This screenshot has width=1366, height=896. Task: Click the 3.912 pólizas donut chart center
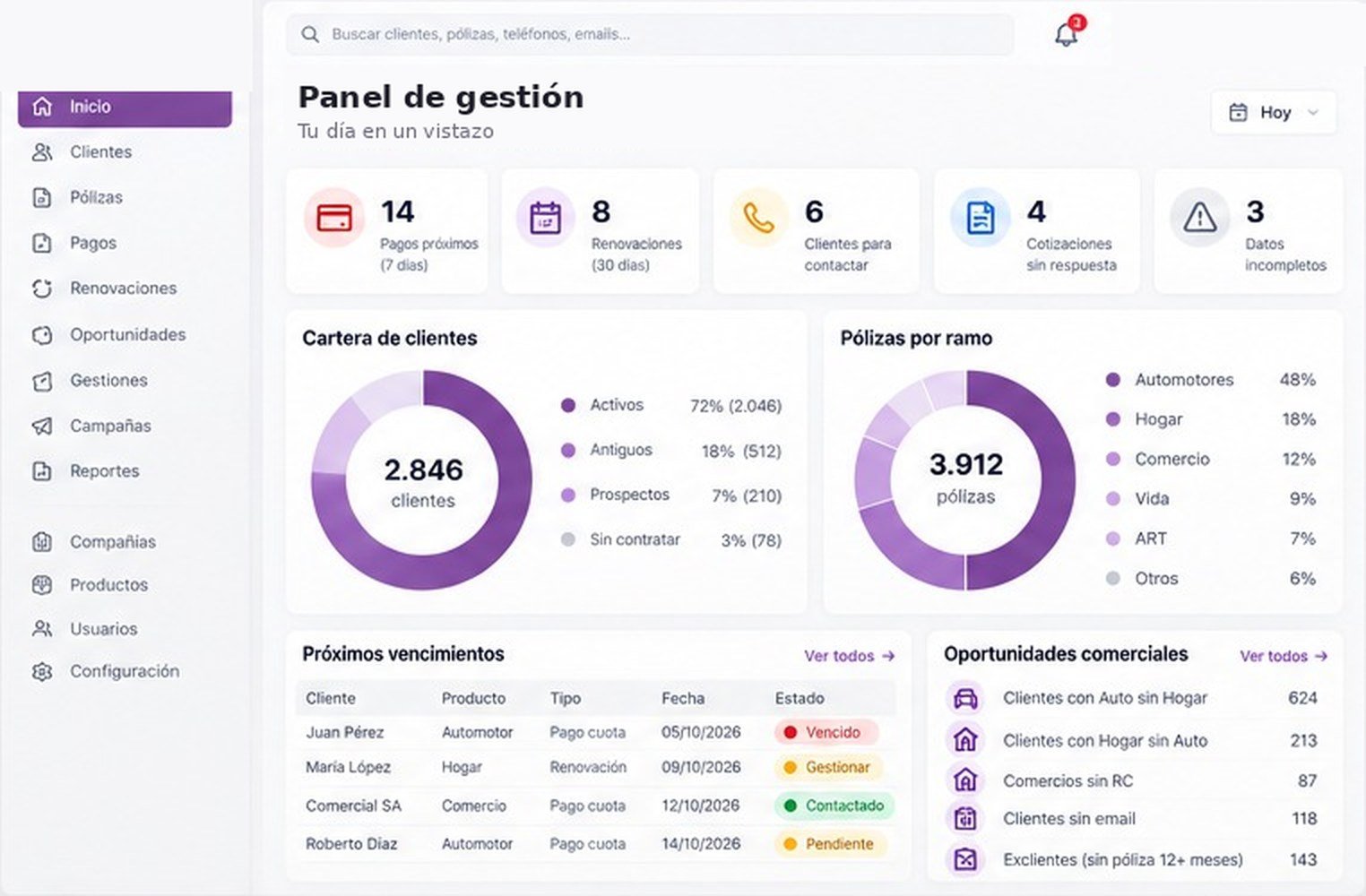965,479
